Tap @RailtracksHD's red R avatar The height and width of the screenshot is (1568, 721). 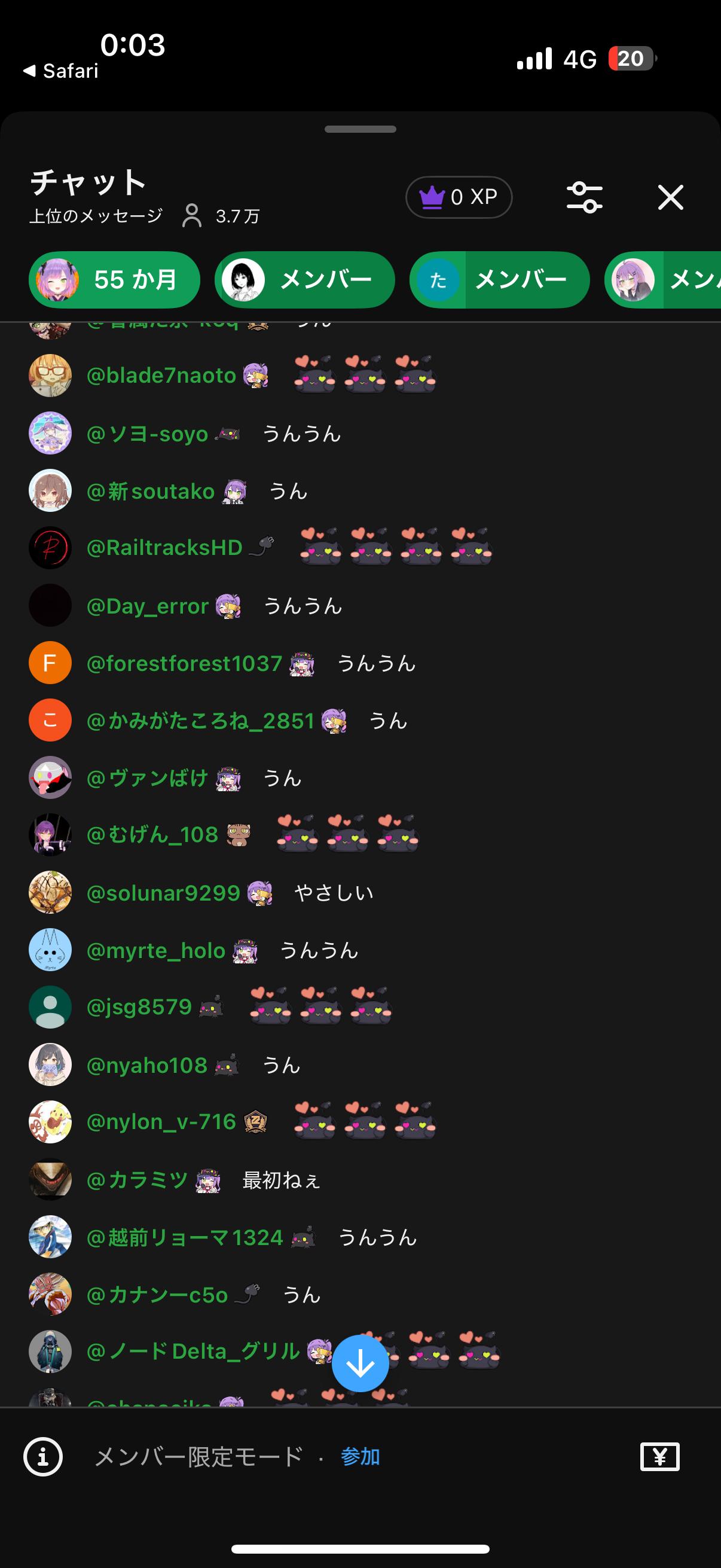tap(50, 548)
